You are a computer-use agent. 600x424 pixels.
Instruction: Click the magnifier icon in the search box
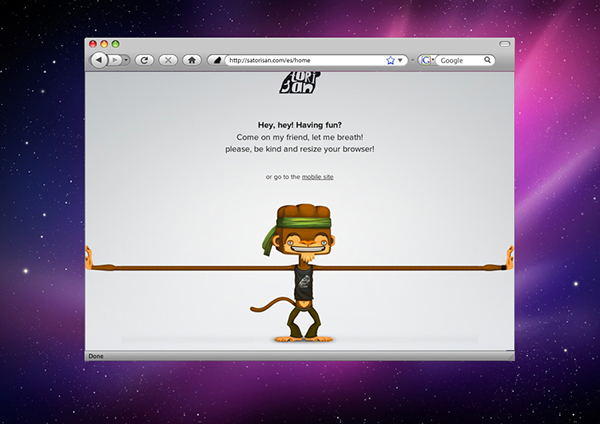[x=487, y=60]
